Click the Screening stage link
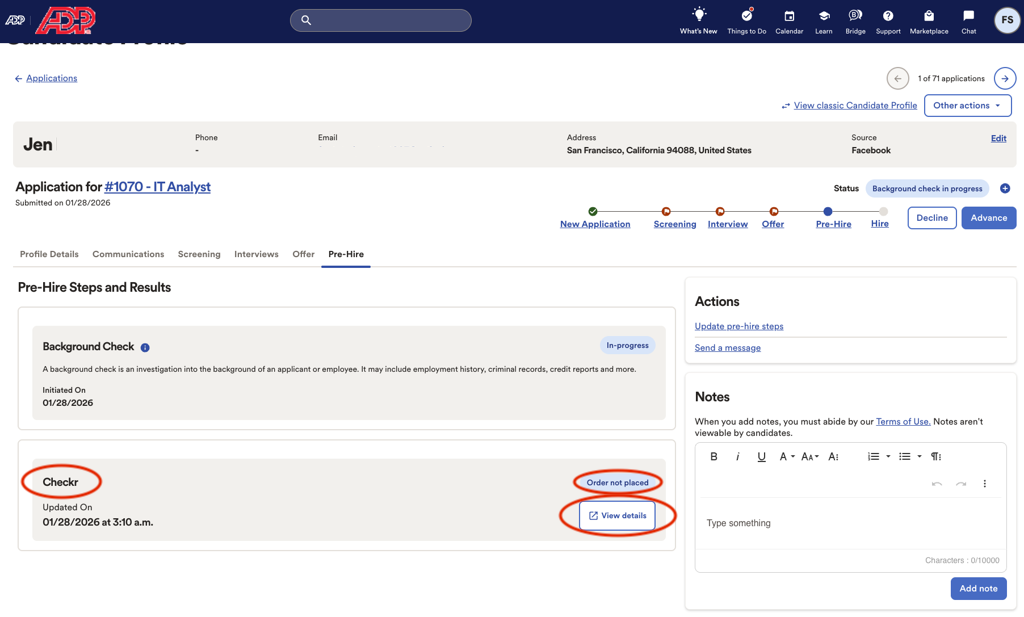1024x617 pixels. coord(675,224)
